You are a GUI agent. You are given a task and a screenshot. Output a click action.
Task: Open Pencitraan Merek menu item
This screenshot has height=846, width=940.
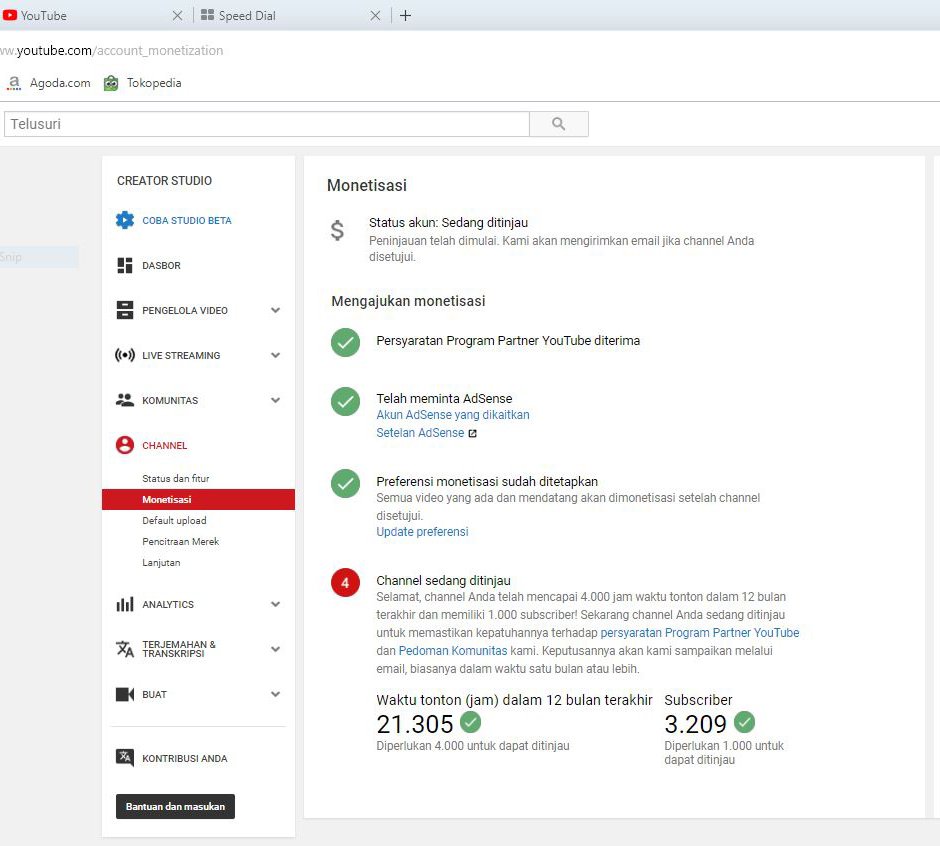click(x=180, y=541)
